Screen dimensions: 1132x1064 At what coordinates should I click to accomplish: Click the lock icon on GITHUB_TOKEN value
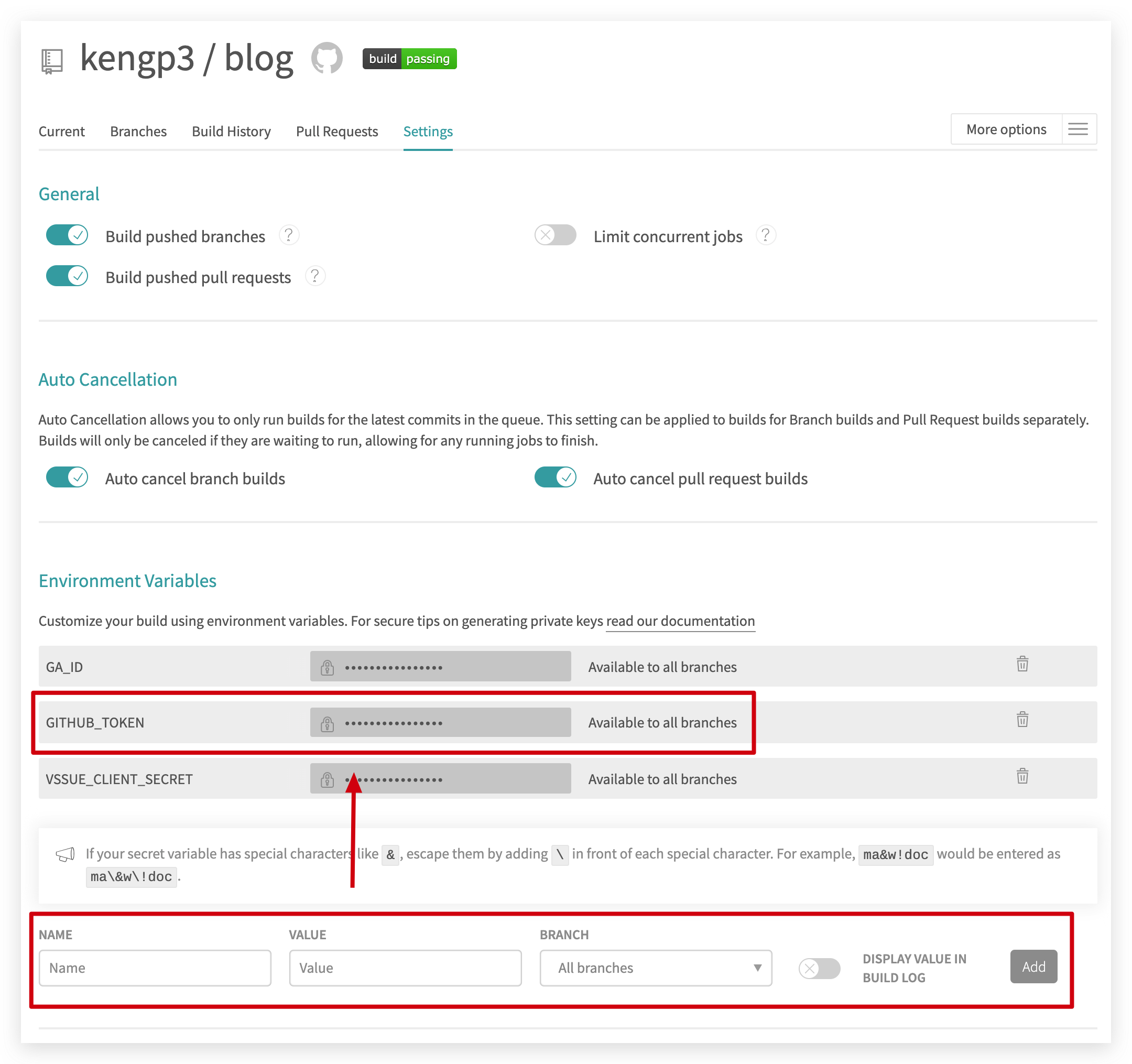pyautogui.click(x=328, y=723)
